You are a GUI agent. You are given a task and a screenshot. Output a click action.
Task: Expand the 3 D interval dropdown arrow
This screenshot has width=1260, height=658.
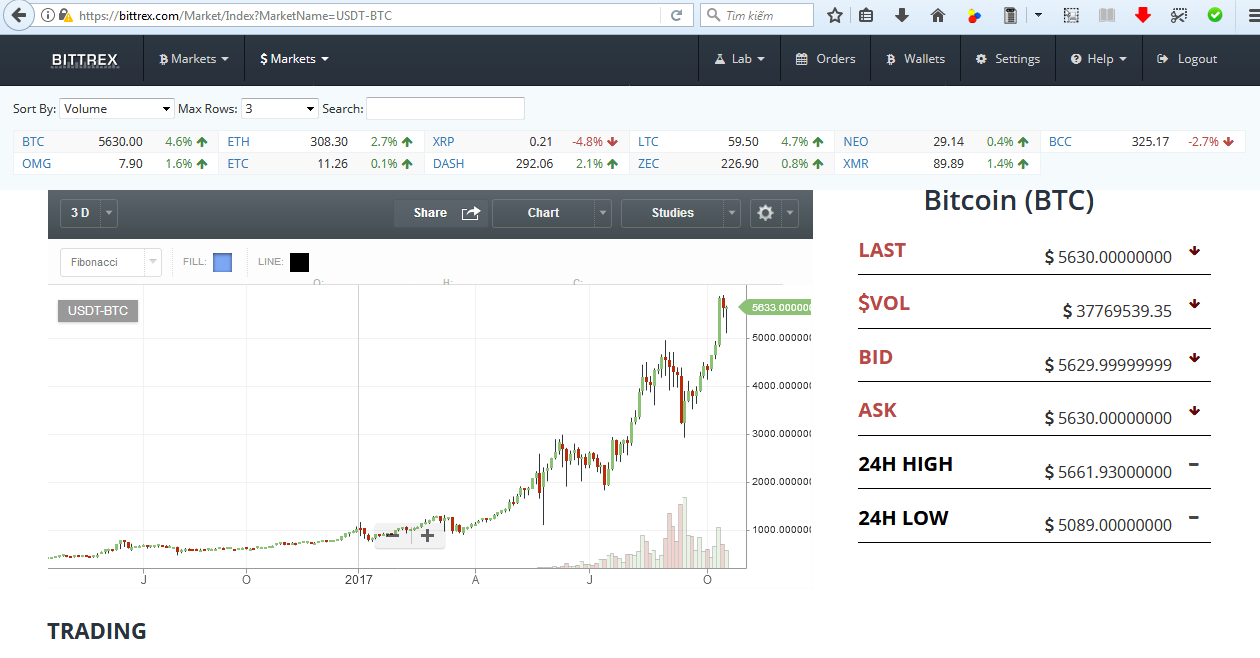pyautogui.click(x=109, y=213)
